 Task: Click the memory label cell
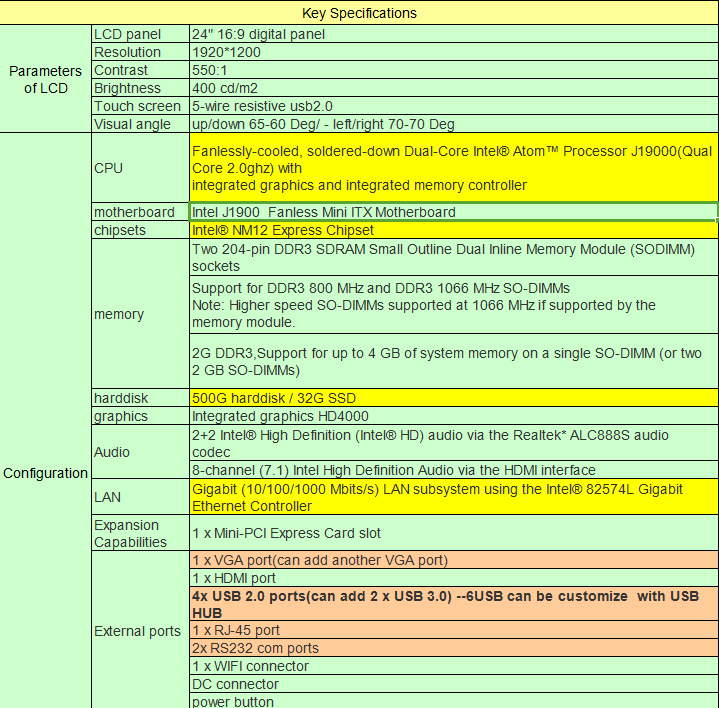click(x=140, y=314)
